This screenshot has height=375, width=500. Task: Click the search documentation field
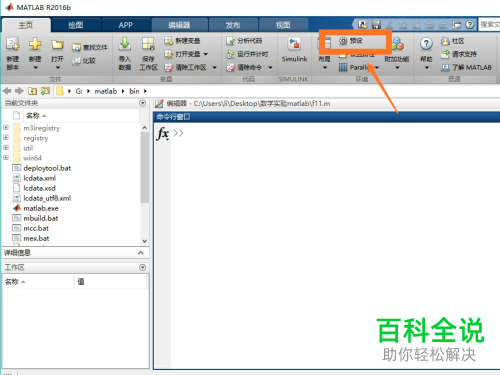[489, 24]
